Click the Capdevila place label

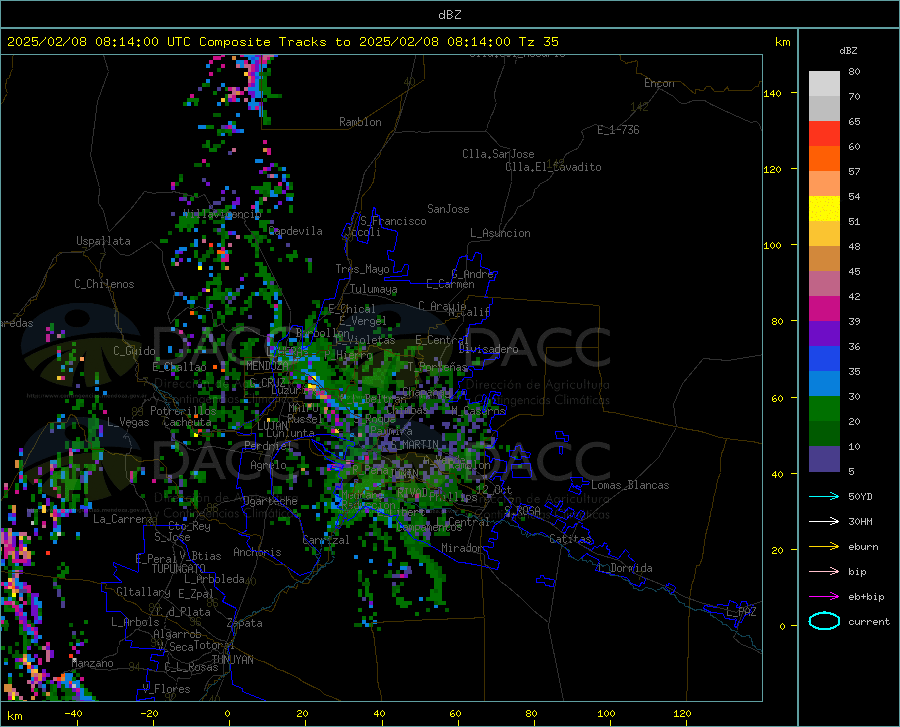point(296,231)
